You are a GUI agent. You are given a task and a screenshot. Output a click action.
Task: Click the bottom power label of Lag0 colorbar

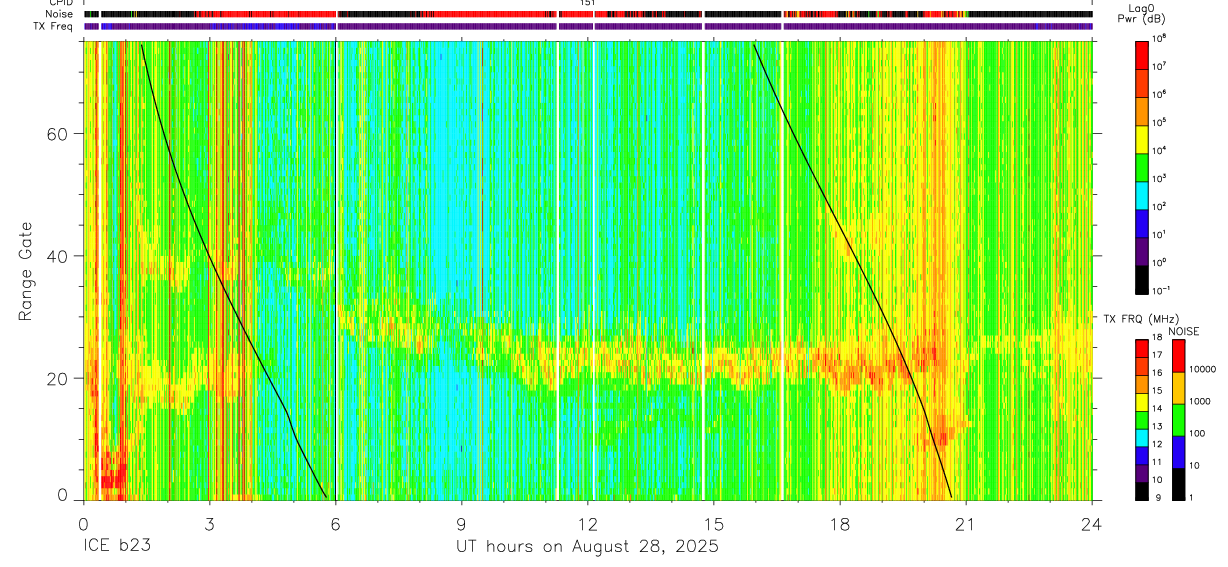tap(1163, 291)
